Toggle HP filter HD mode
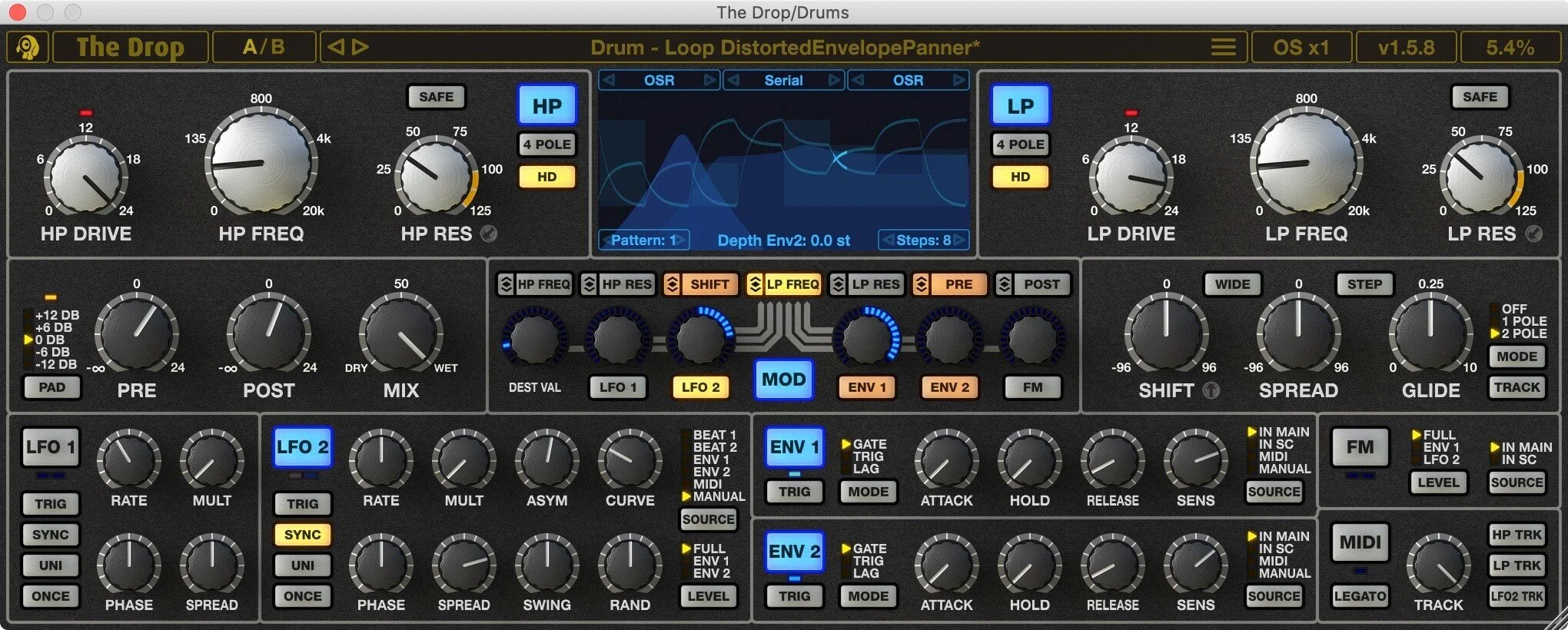Image resolution: width=1568 pixels, height=630 pixels. [x=546, y=177]
